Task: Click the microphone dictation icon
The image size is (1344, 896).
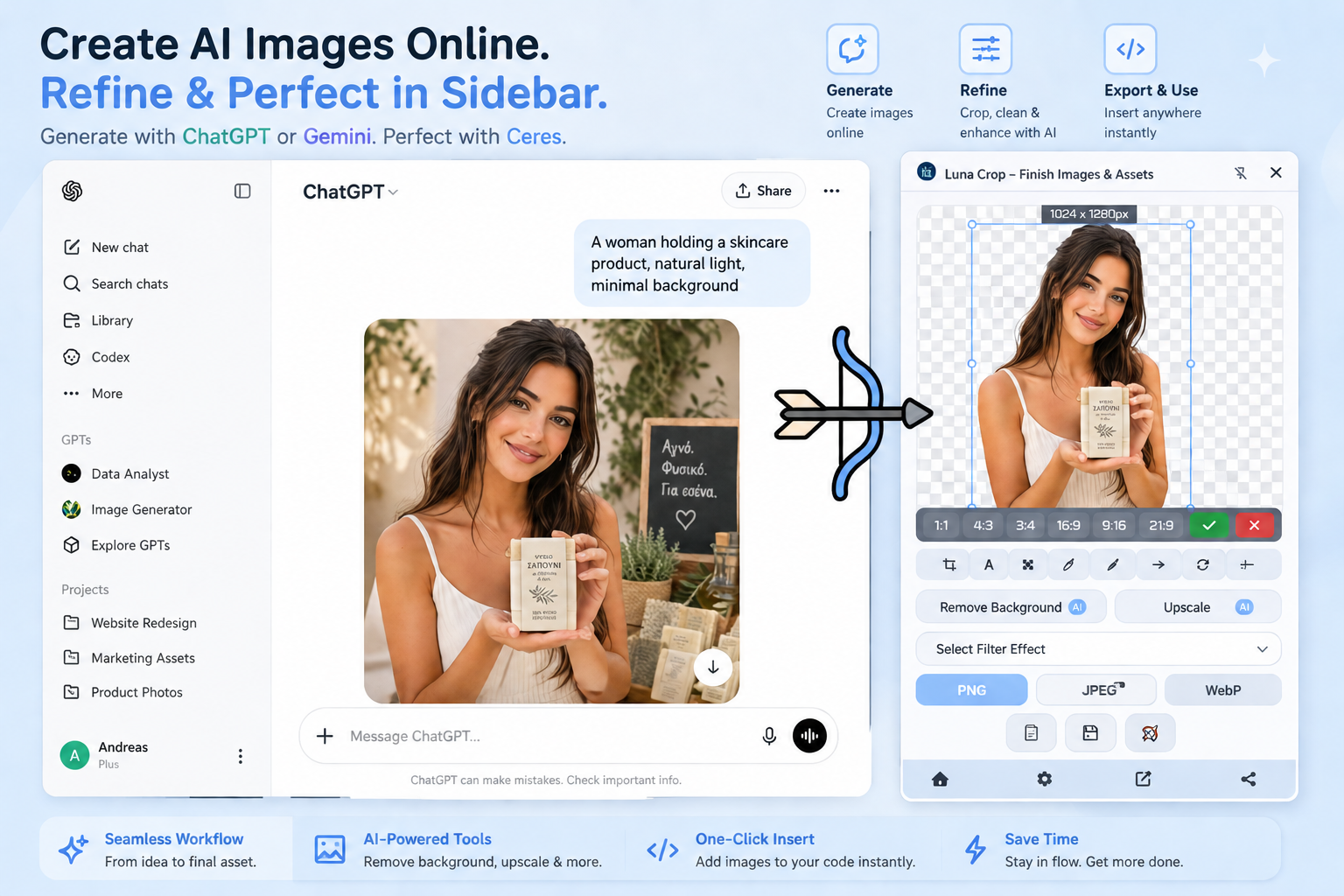Action: 769,736
